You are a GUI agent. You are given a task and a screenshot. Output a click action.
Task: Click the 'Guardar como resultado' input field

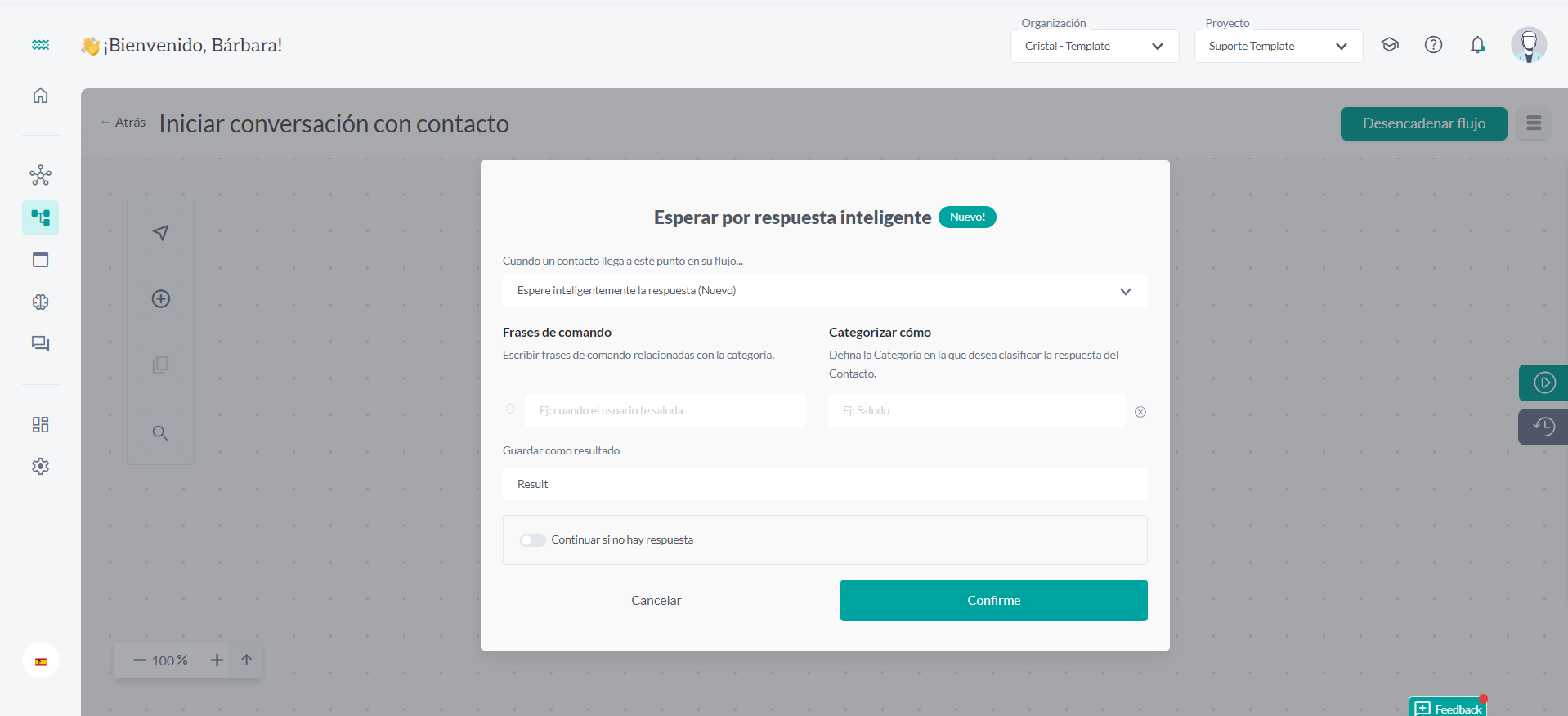(824, 484)
